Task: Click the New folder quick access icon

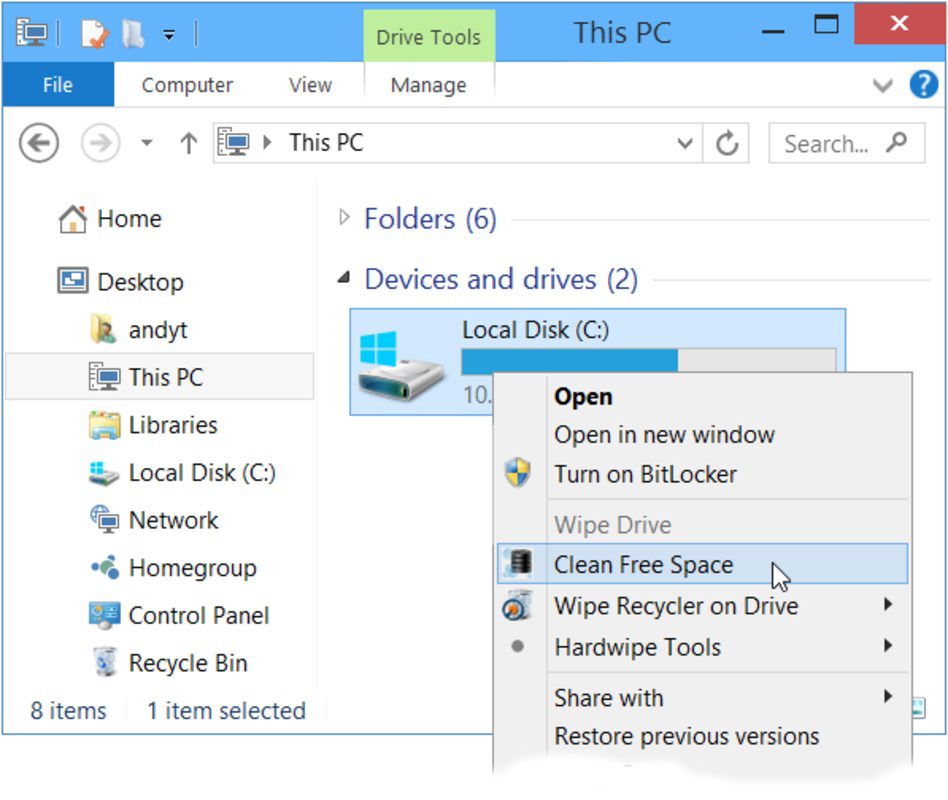Action: (x=133, y=34)
